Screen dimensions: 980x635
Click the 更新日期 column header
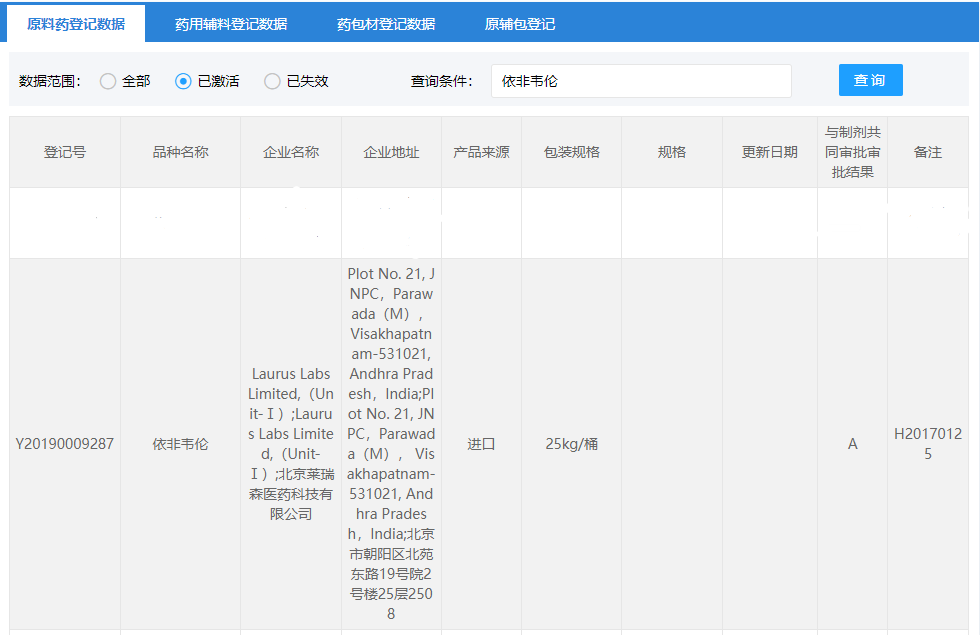(x=769, y=152)
